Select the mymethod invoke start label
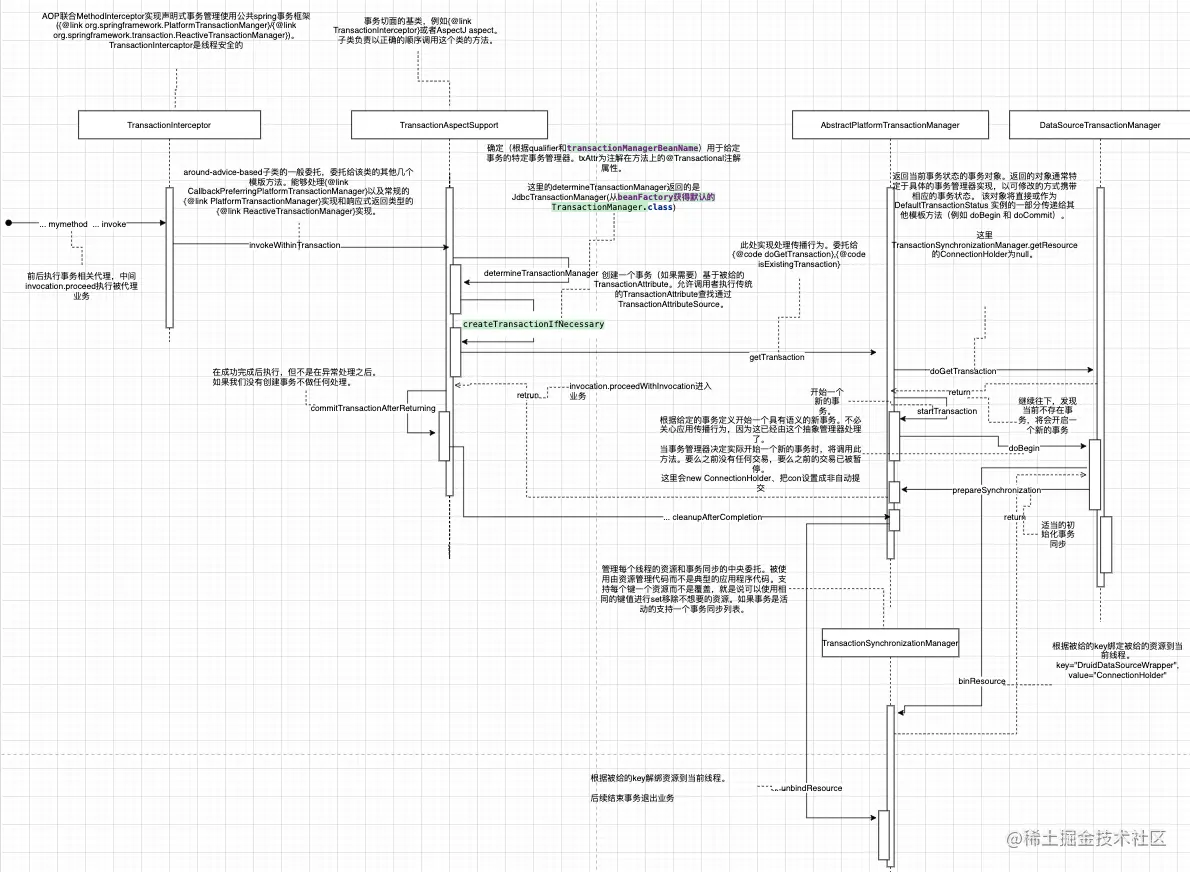The image size is (1190, 872). pos(83,225)
